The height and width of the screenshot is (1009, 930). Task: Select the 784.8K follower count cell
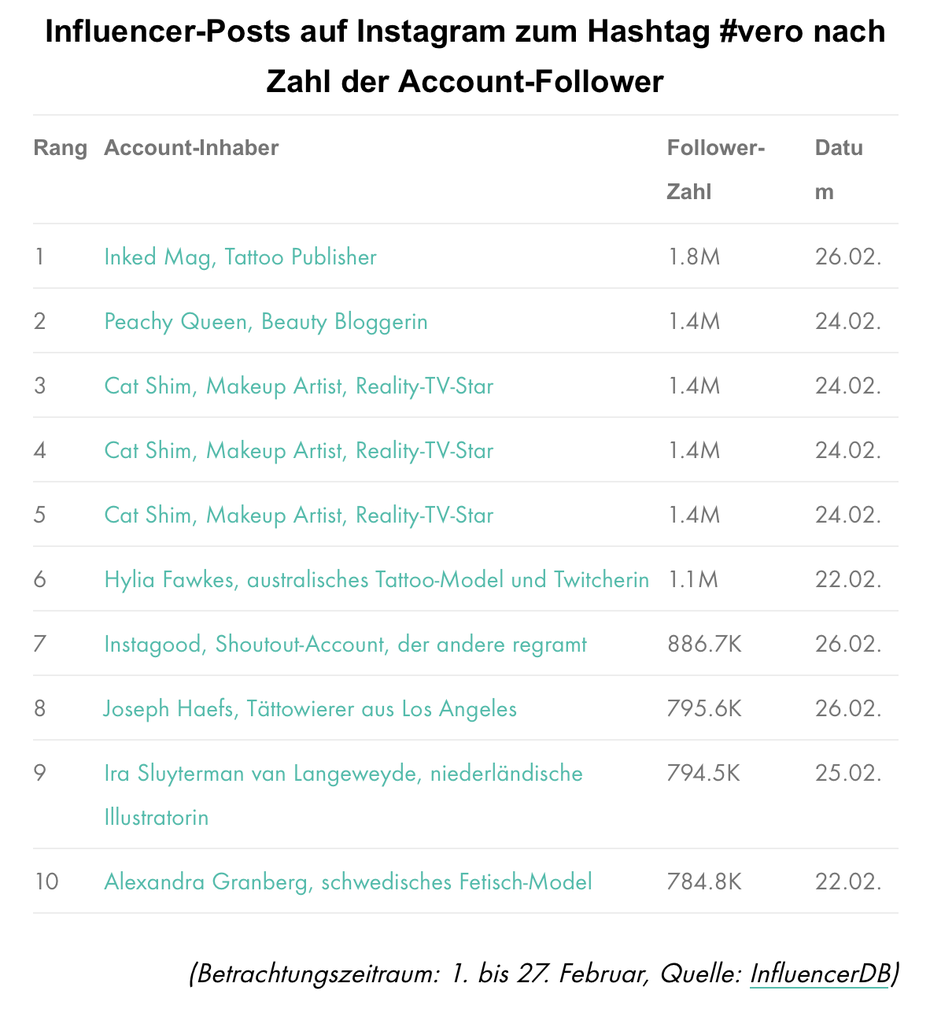tap(704, 882)
